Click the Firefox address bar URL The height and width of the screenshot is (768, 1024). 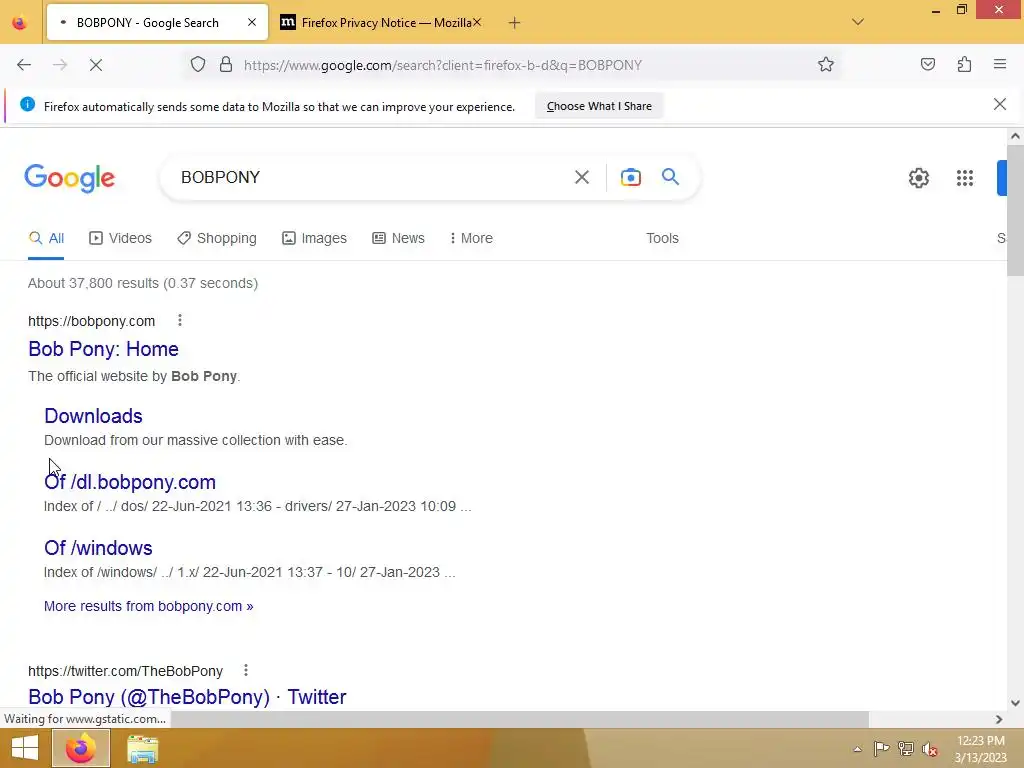(443, 65)
